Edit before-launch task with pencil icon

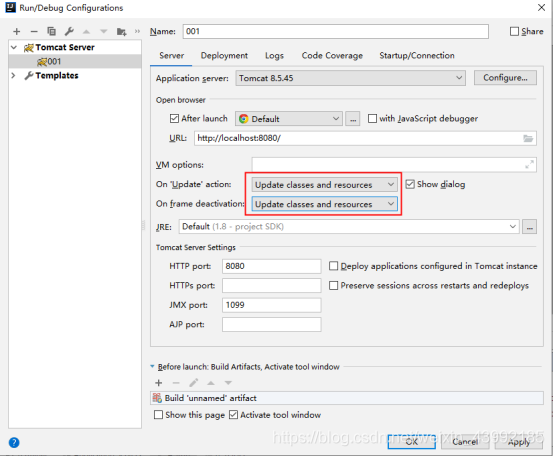tap(193, 383)
